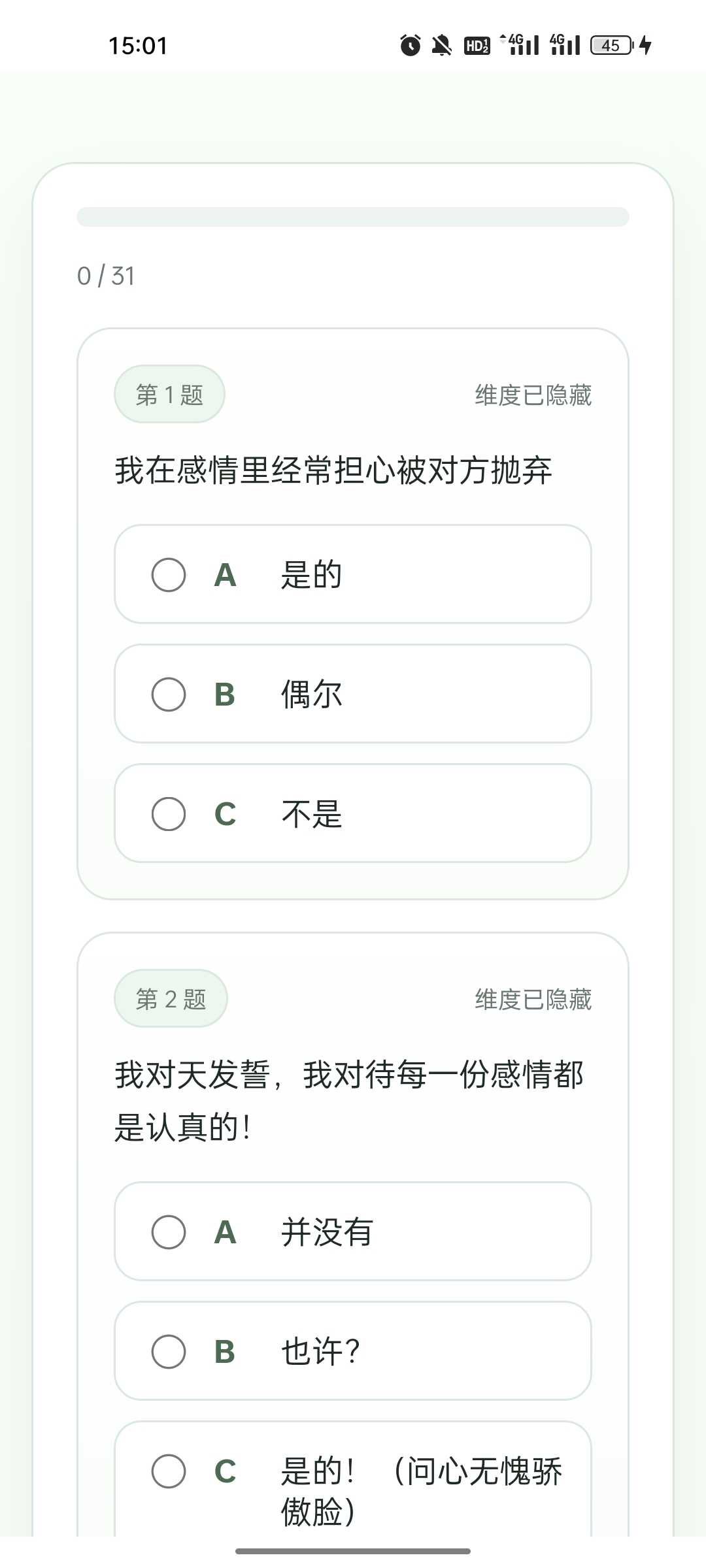The height and width of the screenshot is (1568, 706).
Task: Select radio A 是的 for question 1
Action: pyautogui.click(x=169, y=575)
